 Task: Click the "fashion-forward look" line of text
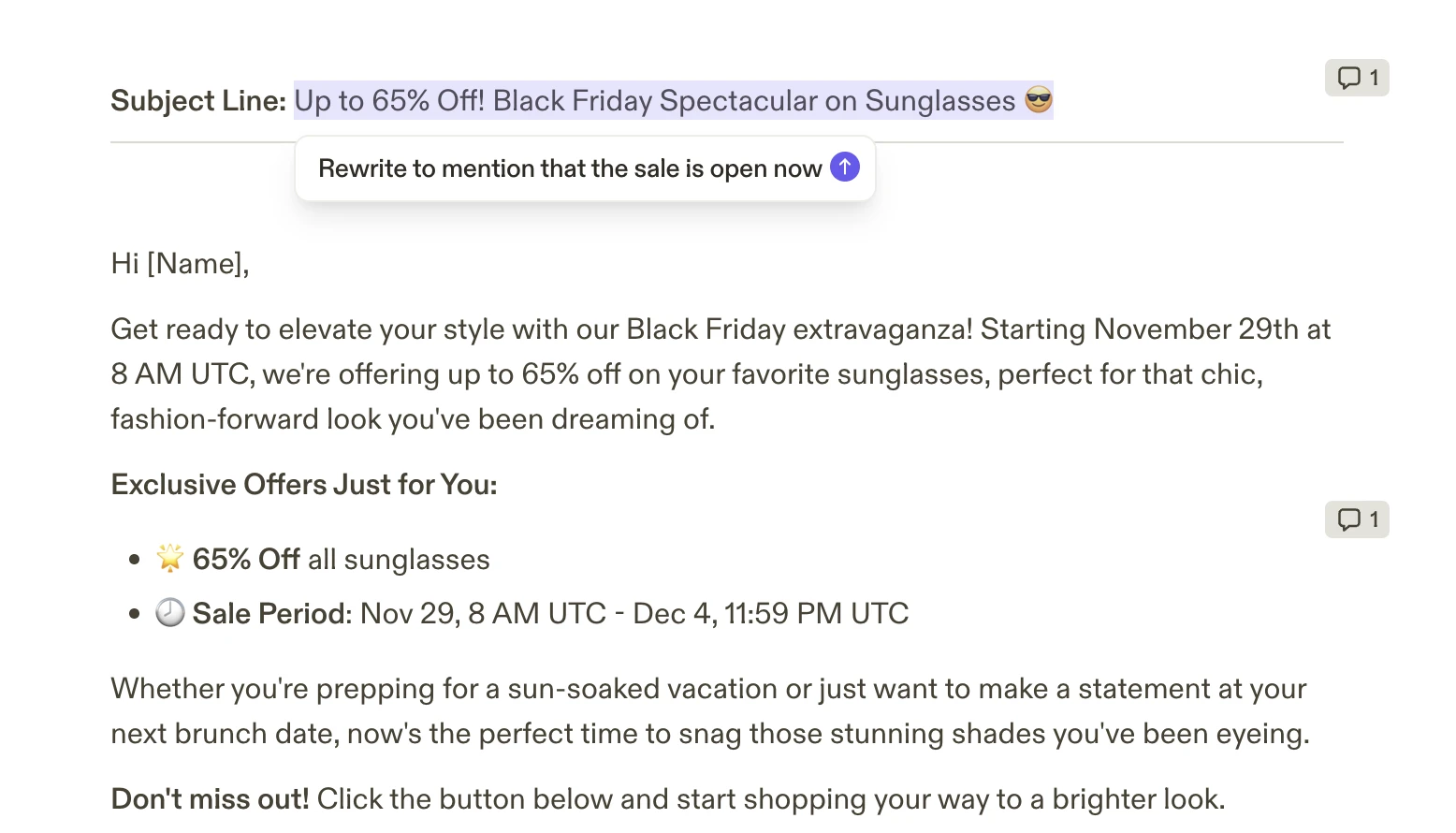point(413,419)
